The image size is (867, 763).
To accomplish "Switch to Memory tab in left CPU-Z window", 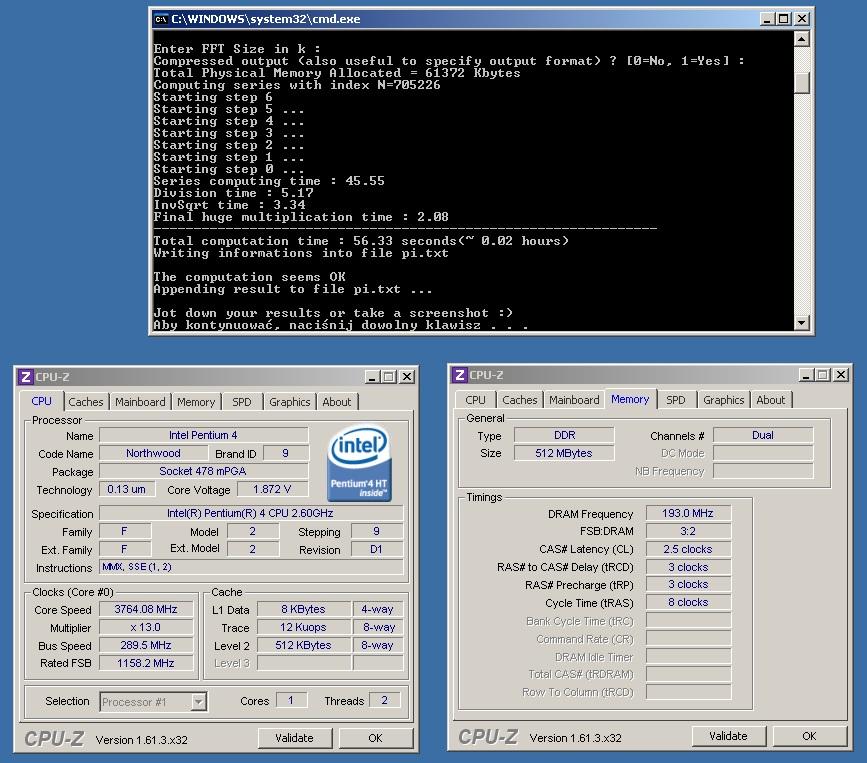I will pos(196,402).
